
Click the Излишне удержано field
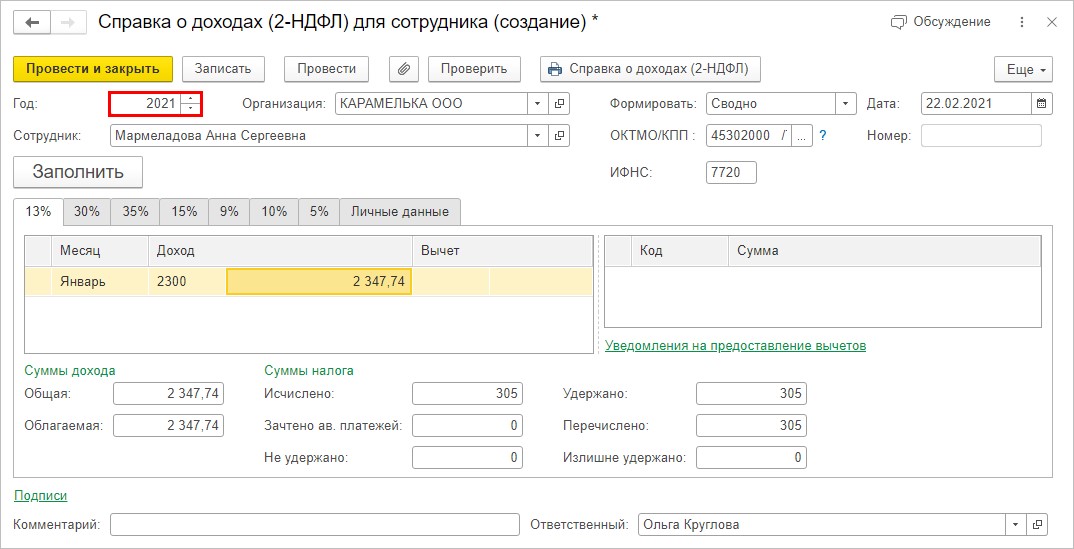click(751, 457)
